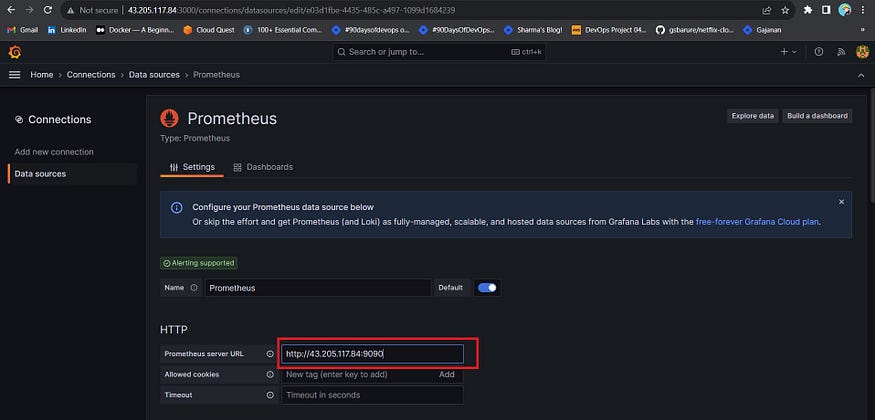Click the info icon in the blue banner

[x=176, y=207]
